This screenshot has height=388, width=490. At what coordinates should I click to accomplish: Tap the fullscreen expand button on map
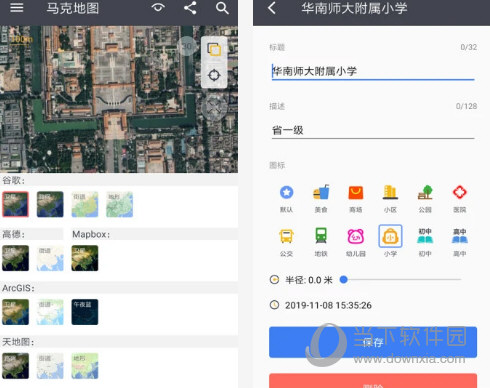coord(214,108)
